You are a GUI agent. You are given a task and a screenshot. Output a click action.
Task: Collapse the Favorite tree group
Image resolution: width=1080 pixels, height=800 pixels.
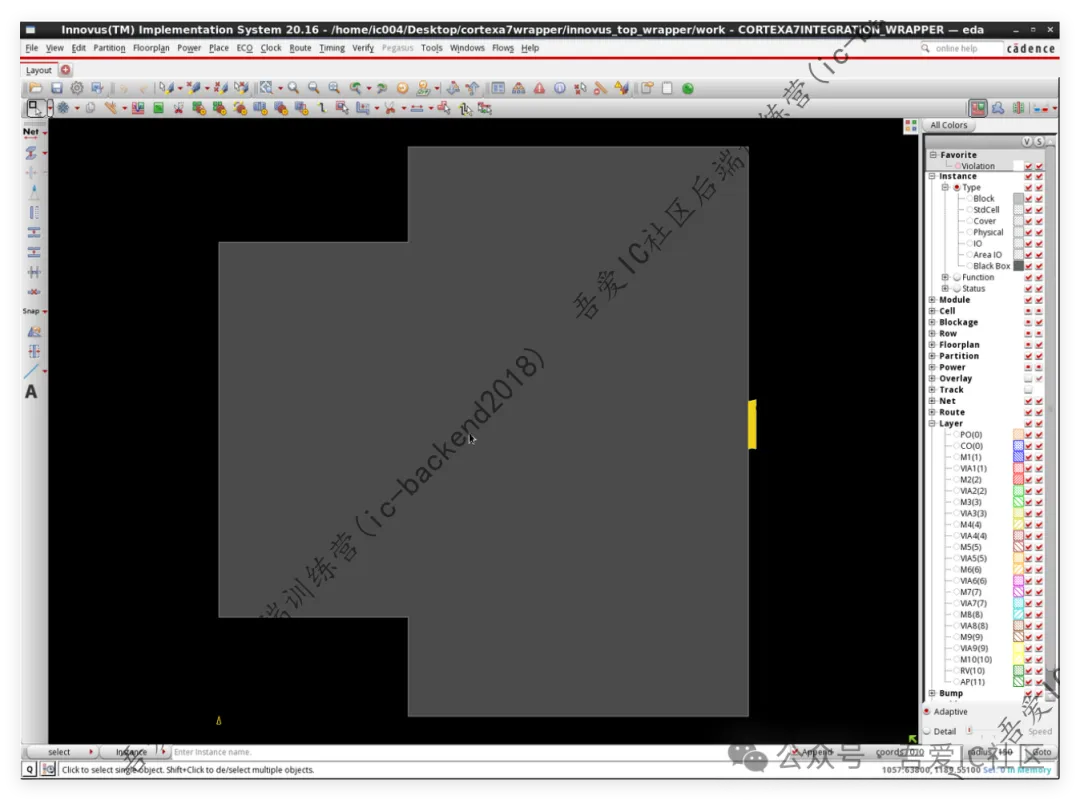[x=933, y=154]
